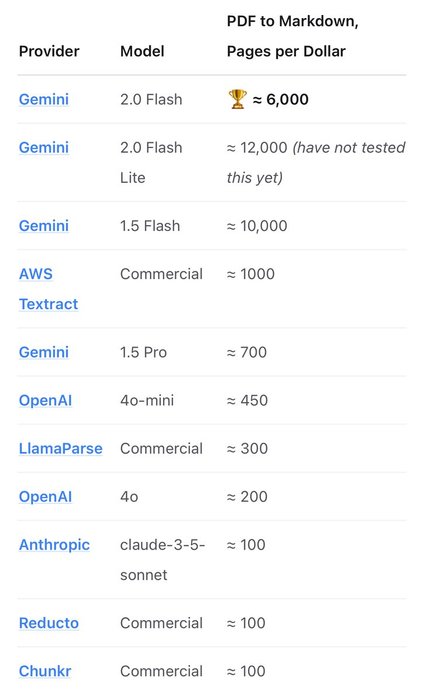The height and width of the screenshot is (700, 424).
Task: Click the trophy icon beside ≈ 6,000
Action: pos(237,99)
